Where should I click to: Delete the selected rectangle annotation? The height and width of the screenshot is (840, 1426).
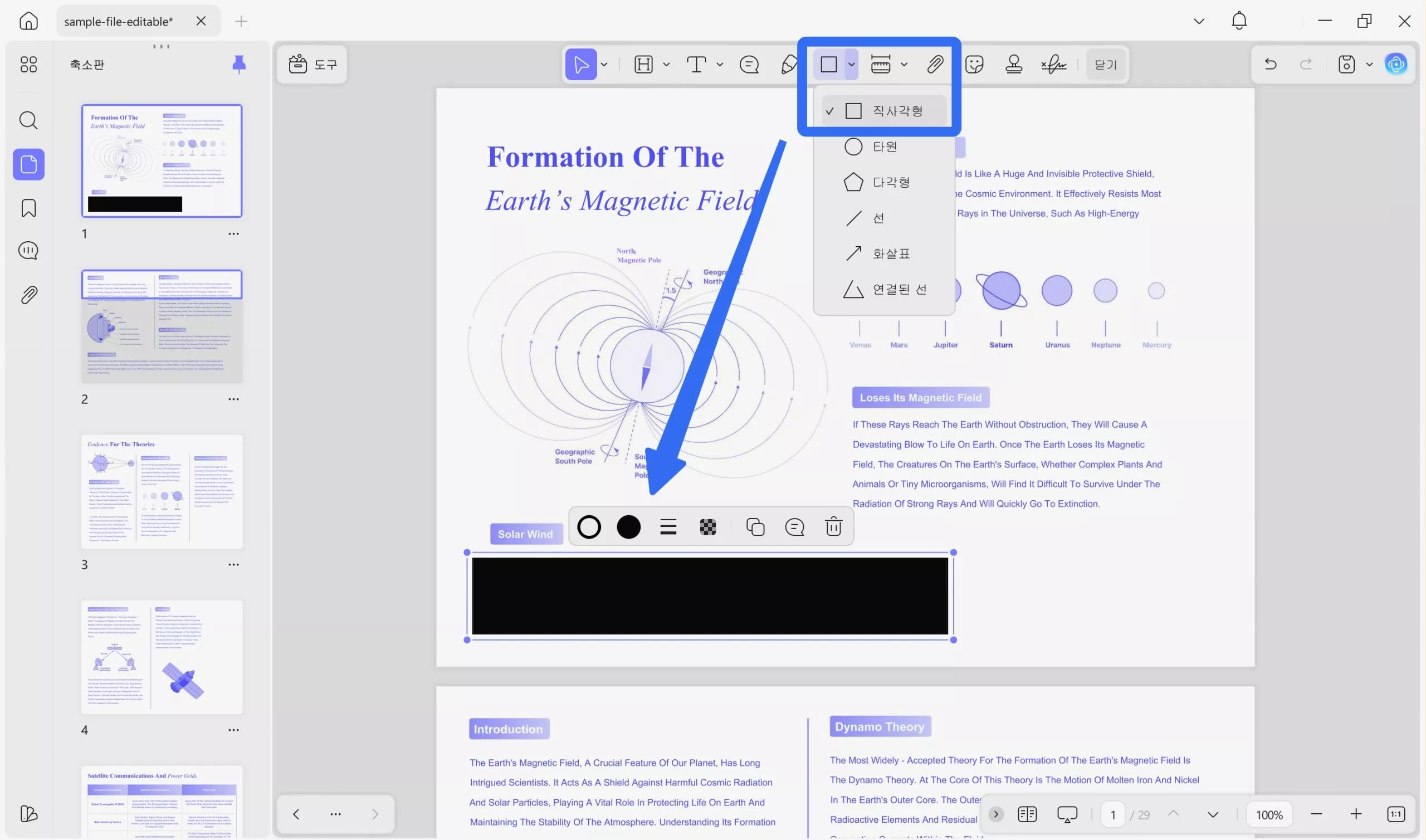(x=833, y=527)
